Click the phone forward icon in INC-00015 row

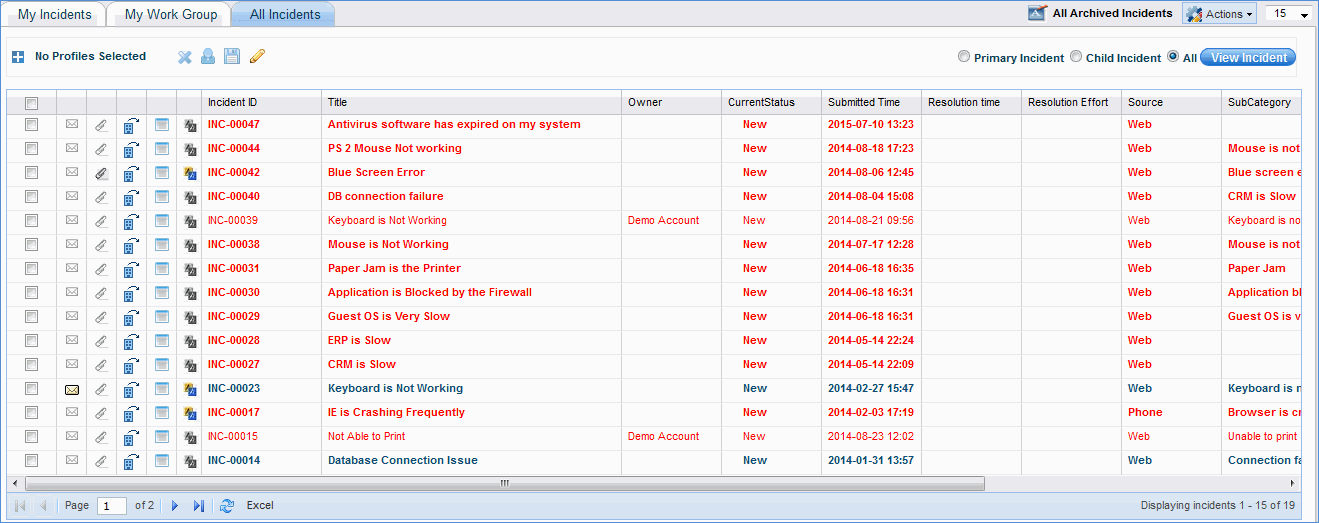pos(131,437)
